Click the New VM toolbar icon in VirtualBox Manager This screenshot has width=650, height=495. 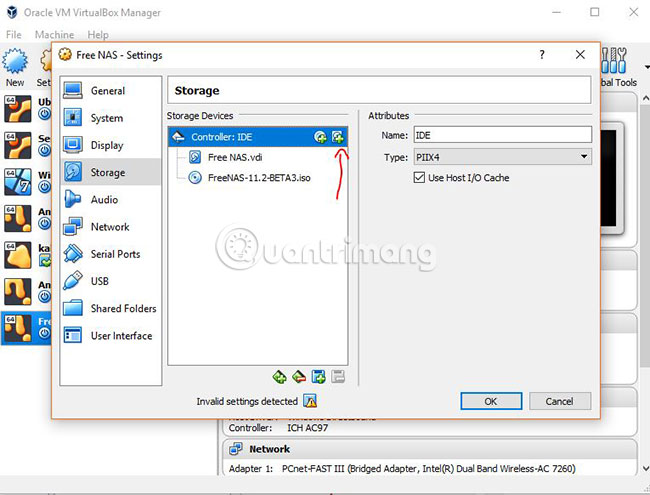click(15, 61)
